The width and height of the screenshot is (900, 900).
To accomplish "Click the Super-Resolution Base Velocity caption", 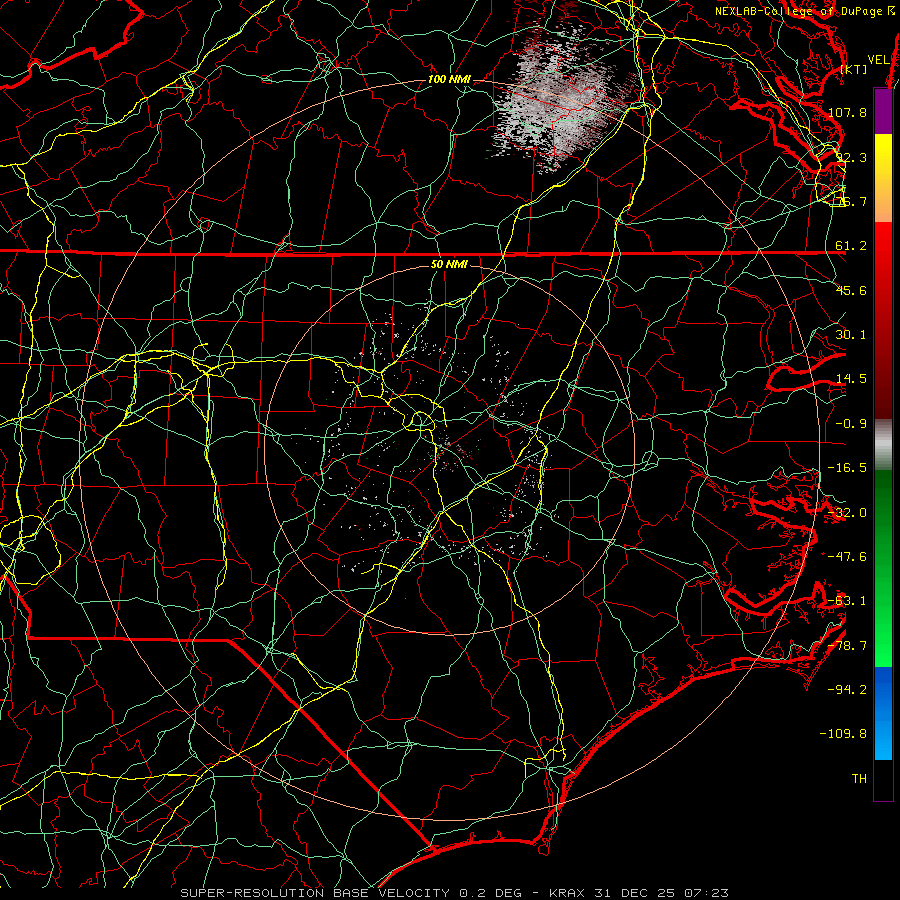I will point(454,893).
